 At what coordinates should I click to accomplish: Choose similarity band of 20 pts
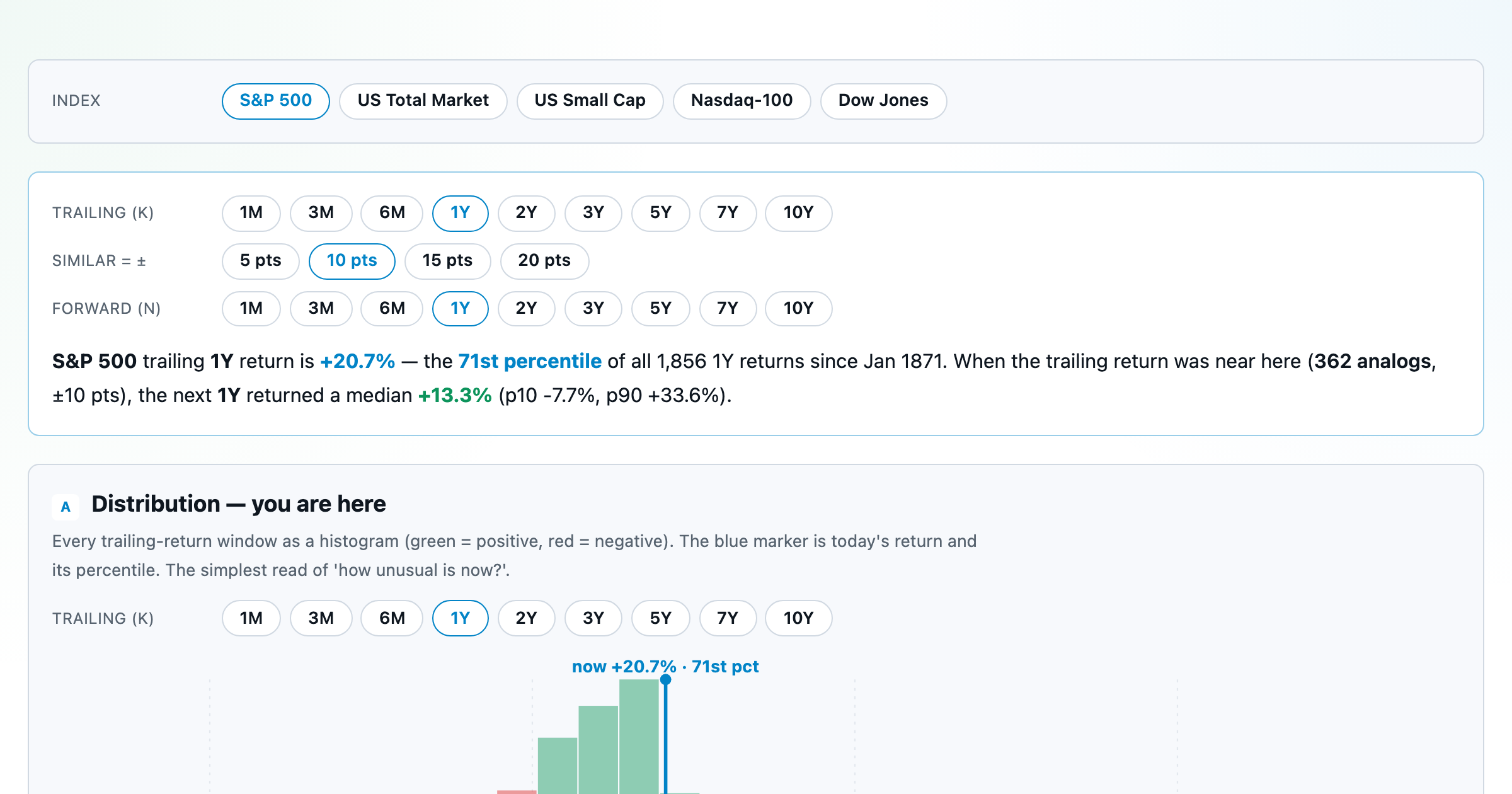coord(545,261)
